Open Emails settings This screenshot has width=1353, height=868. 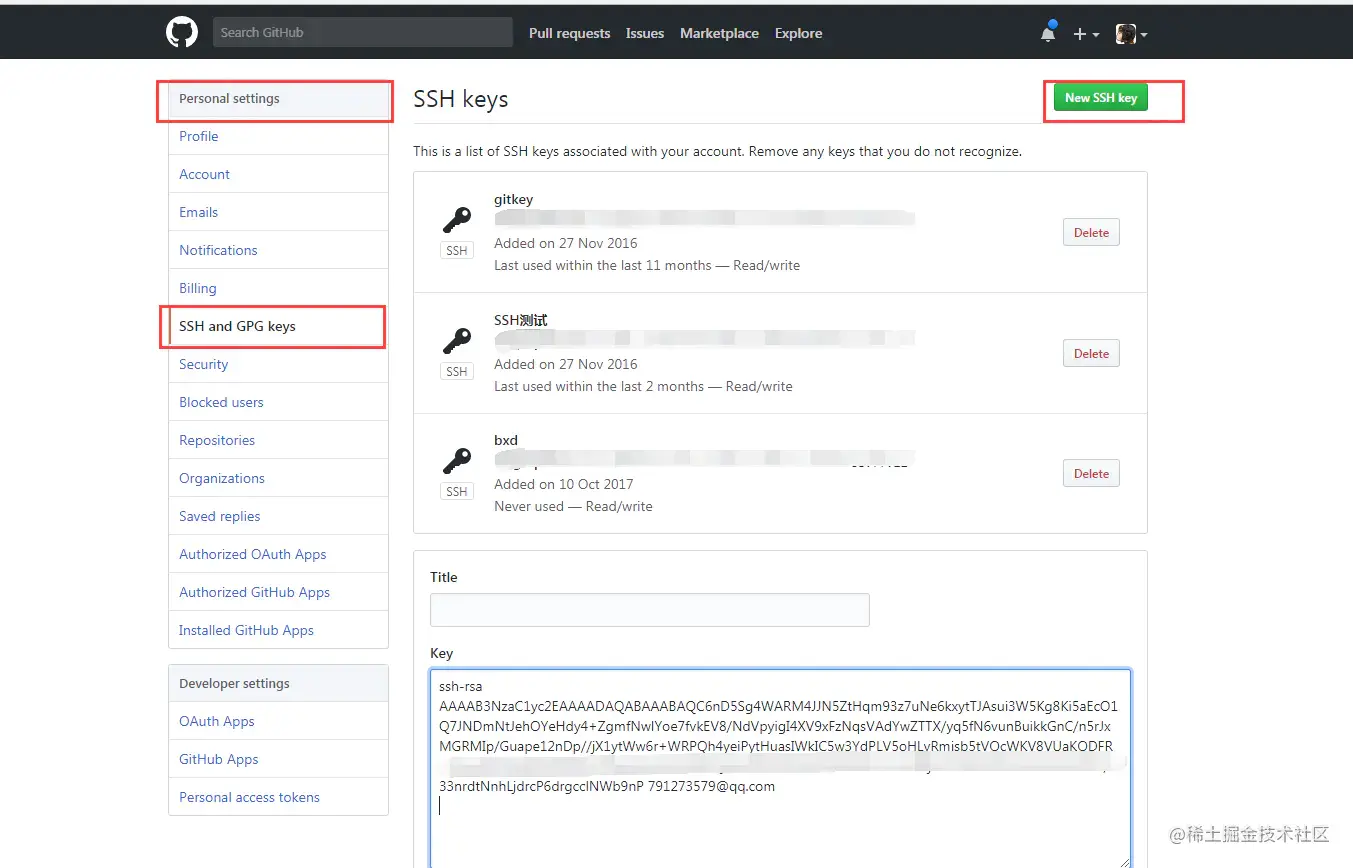tap(278, 212)
